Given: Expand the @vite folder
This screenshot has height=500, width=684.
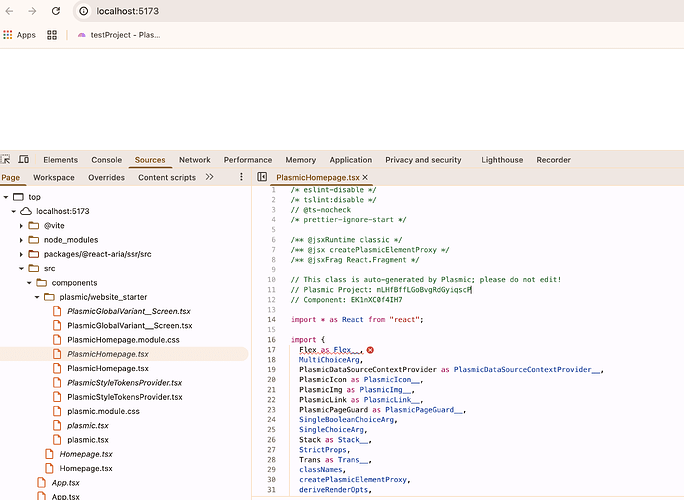Looking at the screenshot, I should (x=22, y=226).
